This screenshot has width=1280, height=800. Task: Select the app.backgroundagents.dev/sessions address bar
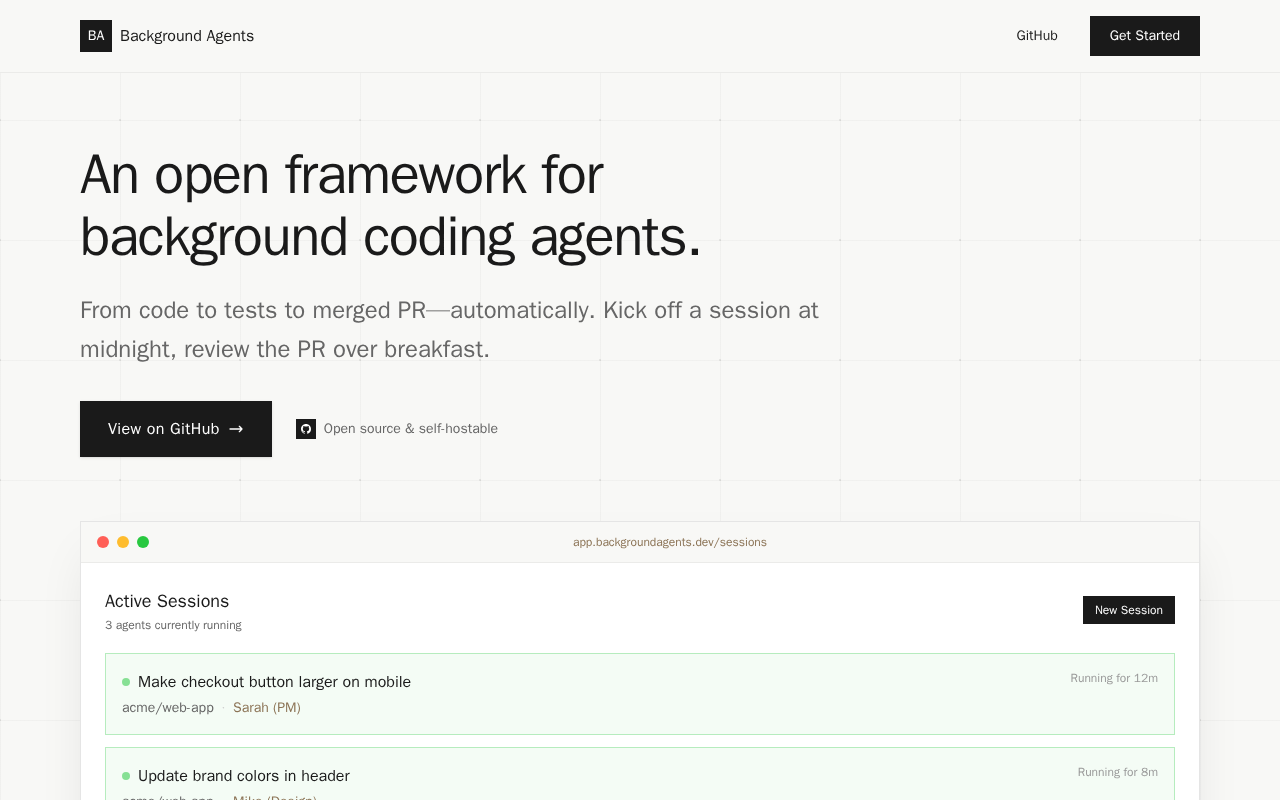[670, 542]
